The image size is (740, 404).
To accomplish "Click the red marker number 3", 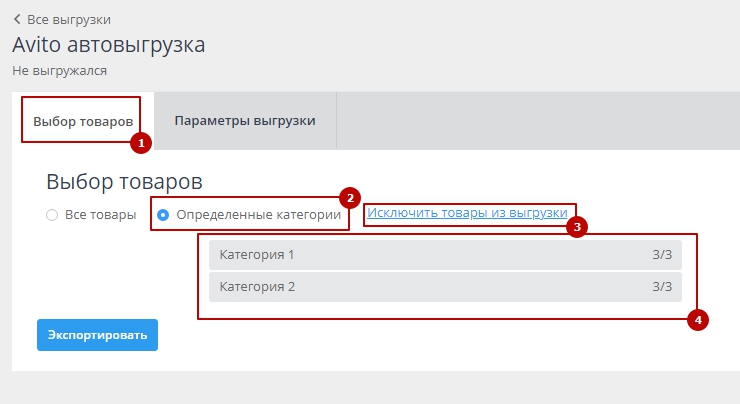I will click(576, 226).
